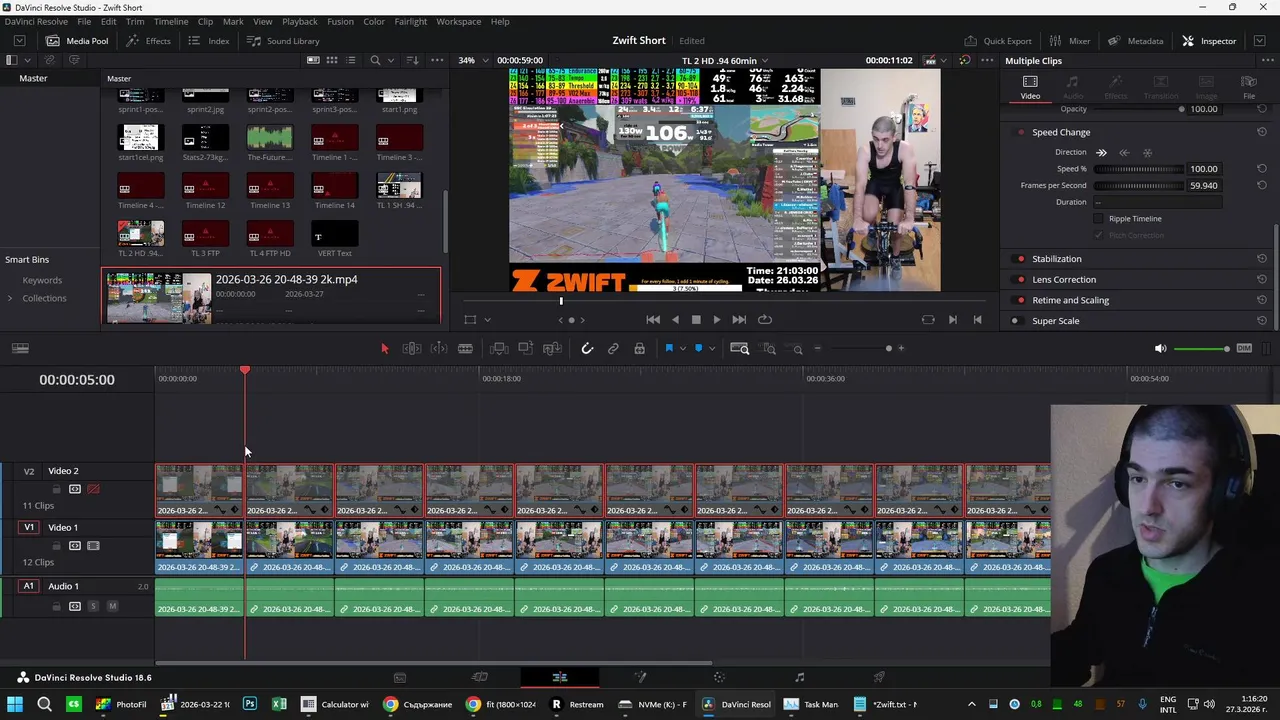Mute audio with the speaker icon
1280x720 pixels.
1160,348
